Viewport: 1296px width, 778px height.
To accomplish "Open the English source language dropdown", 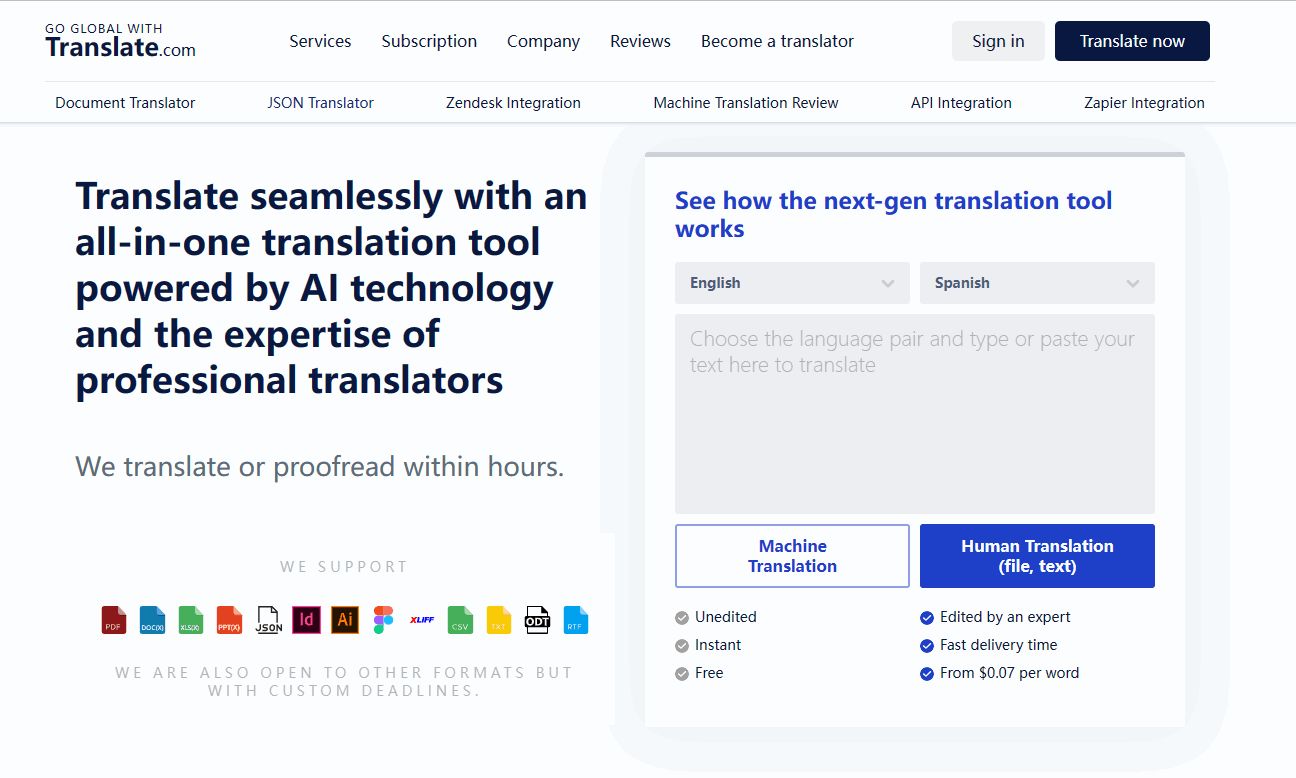I will [x=792, y=283].
